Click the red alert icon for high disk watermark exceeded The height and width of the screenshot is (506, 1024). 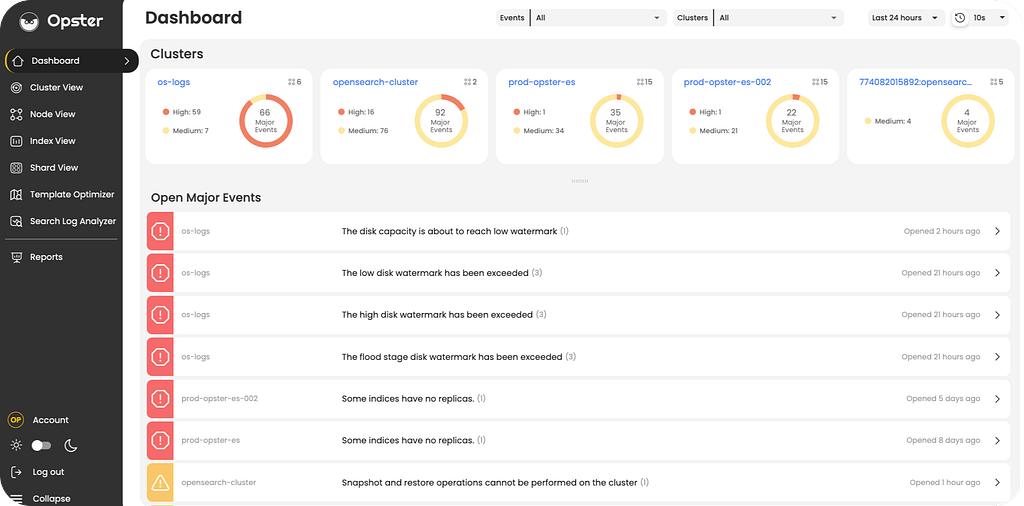click(160, 315)
